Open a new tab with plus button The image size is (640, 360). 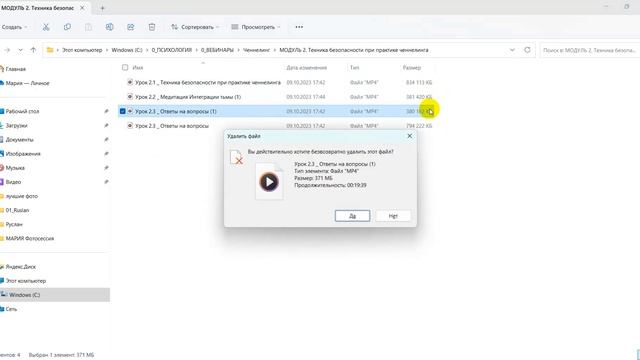click(102, 8)
